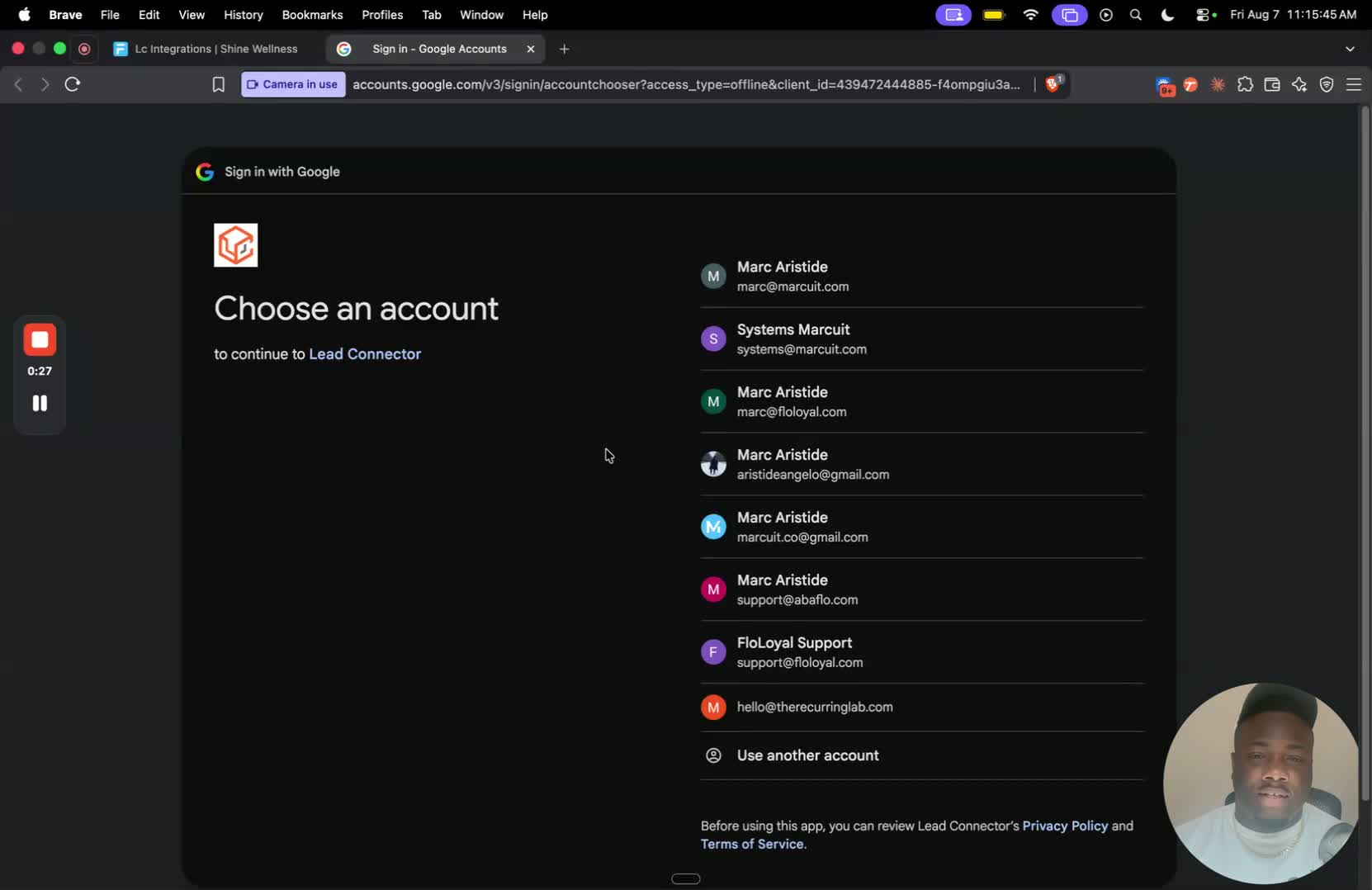This screenshot has height=890, width=1372.
Task: Click the Lead Connector link
Action: coord(365,354)
